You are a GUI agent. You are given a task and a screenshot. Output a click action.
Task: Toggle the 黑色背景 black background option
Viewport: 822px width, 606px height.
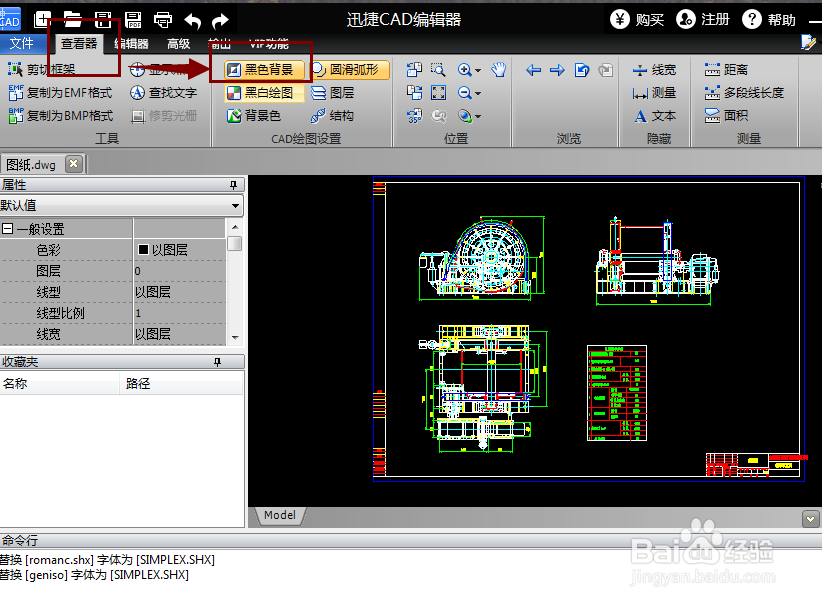point(265,70)
